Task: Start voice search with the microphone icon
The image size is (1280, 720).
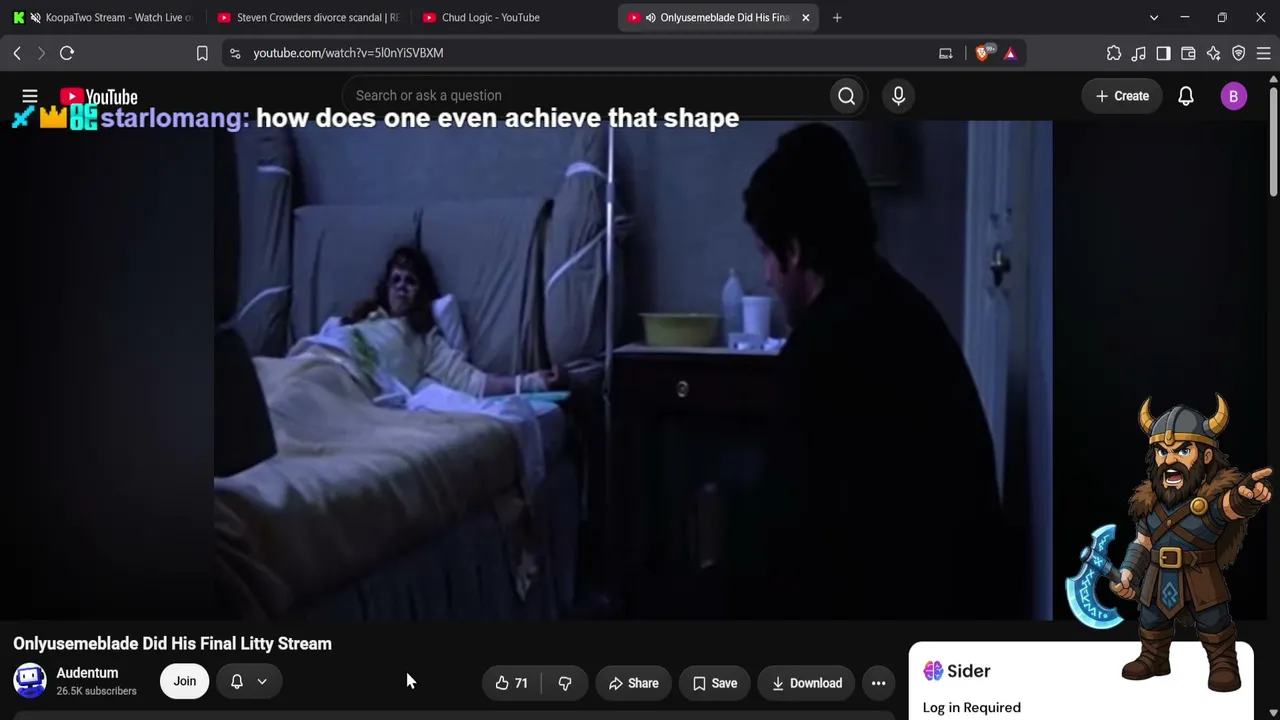Action: click(898, 96)
